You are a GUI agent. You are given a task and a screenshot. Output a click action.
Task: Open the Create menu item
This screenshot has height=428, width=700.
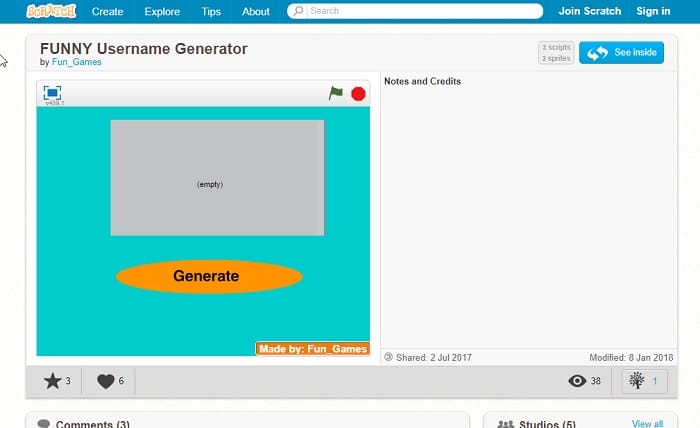point(108,12)
